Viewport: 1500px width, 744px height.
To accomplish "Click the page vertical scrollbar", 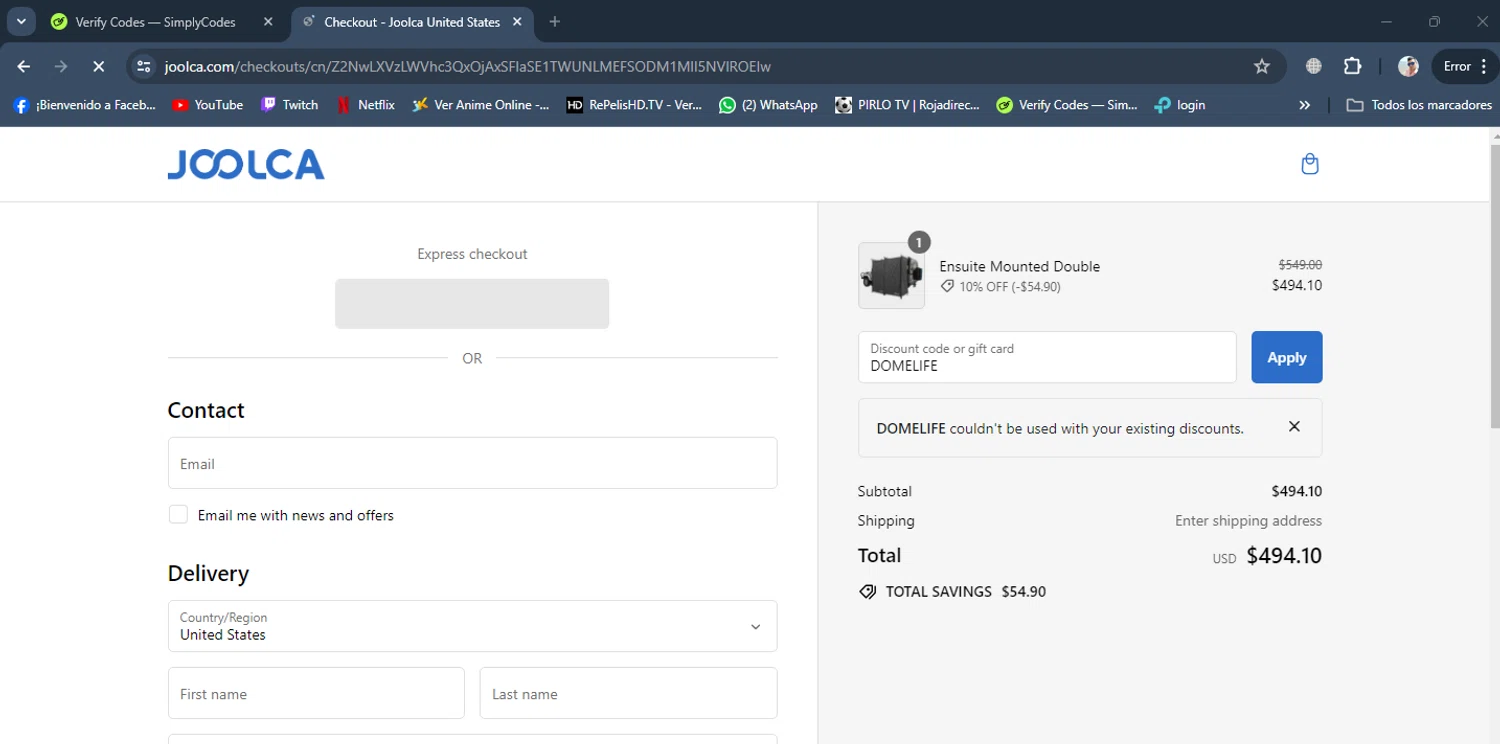I will pyautogui.click(x=1494, y=300).
